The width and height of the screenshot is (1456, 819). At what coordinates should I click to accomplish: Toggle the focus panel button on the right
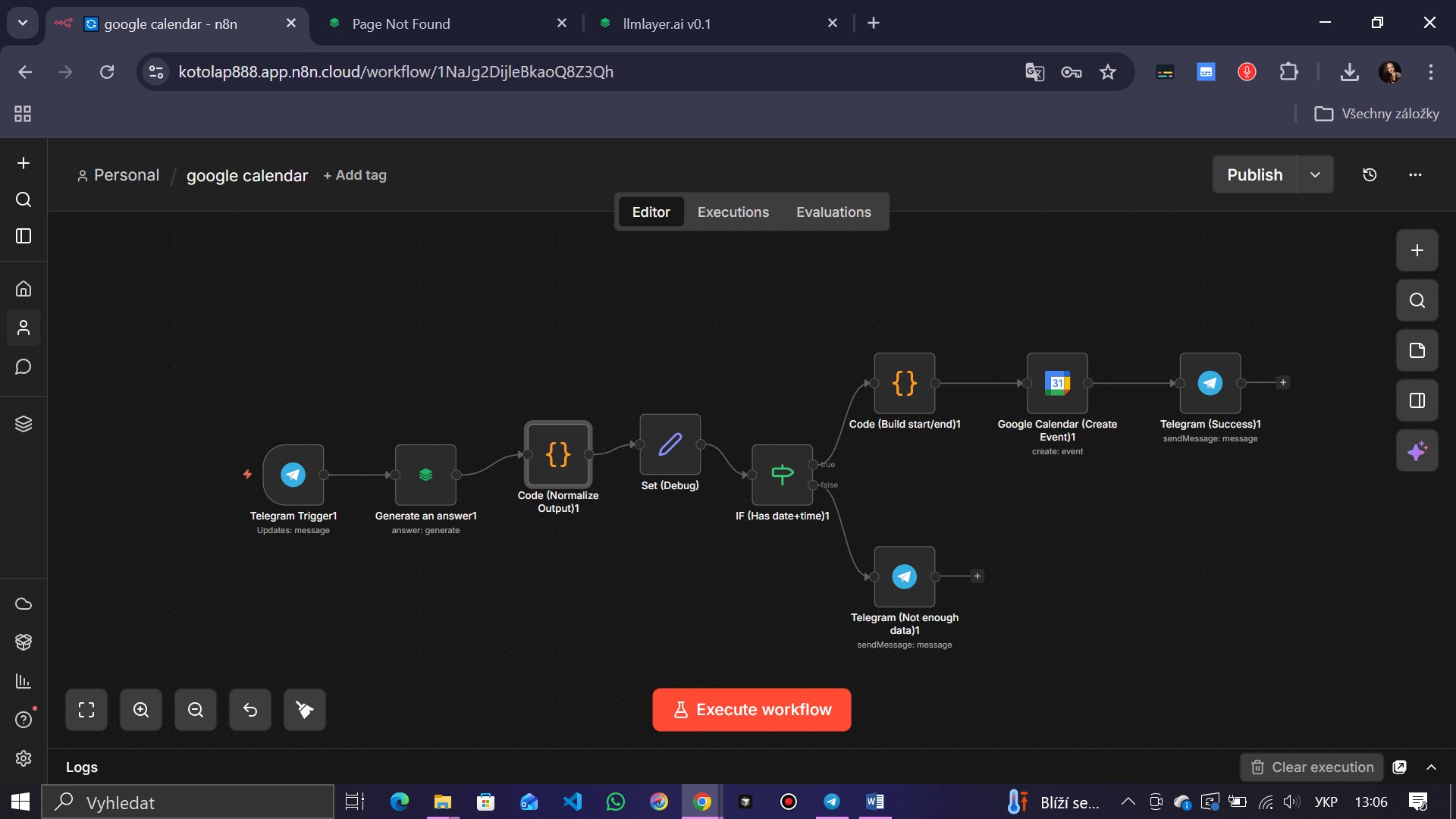point(1417,400)
